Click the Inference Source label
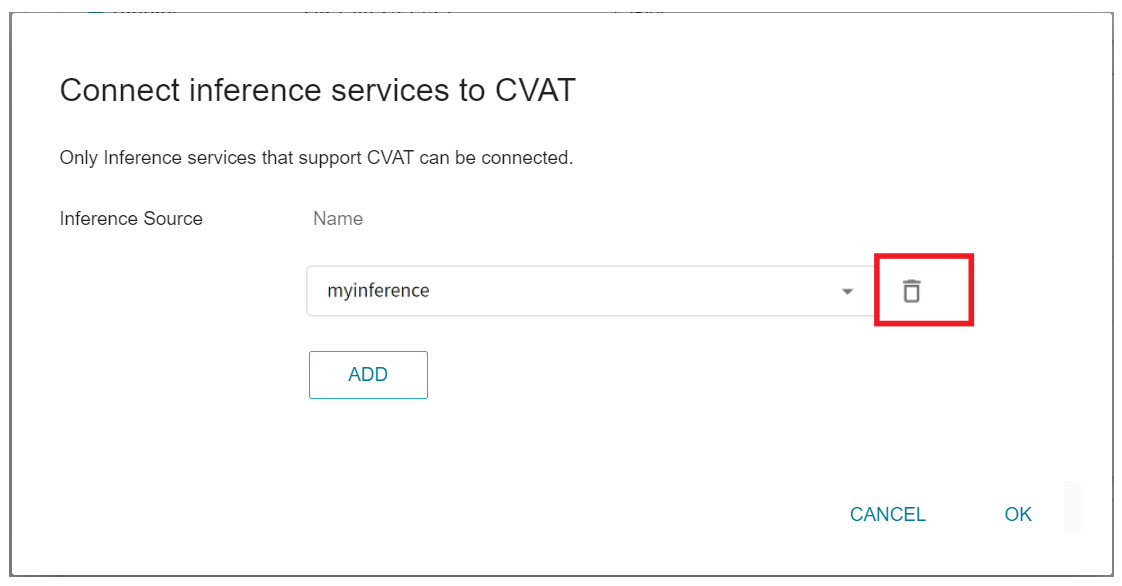The image size is (1122, 586). 131,219
